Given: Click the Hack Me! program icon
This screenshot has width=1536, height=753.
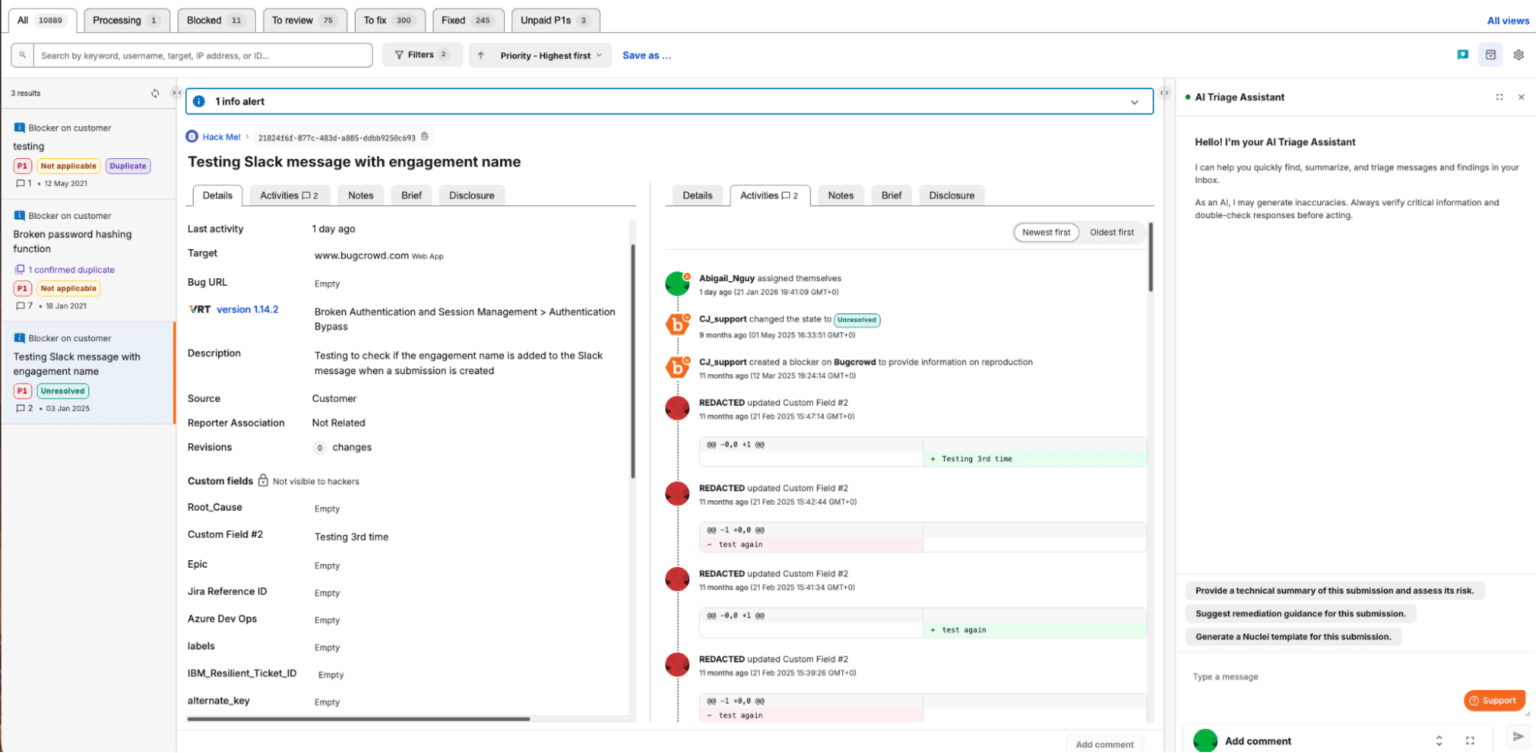Looking at the screenshot, I should click(x=192, y=137).
